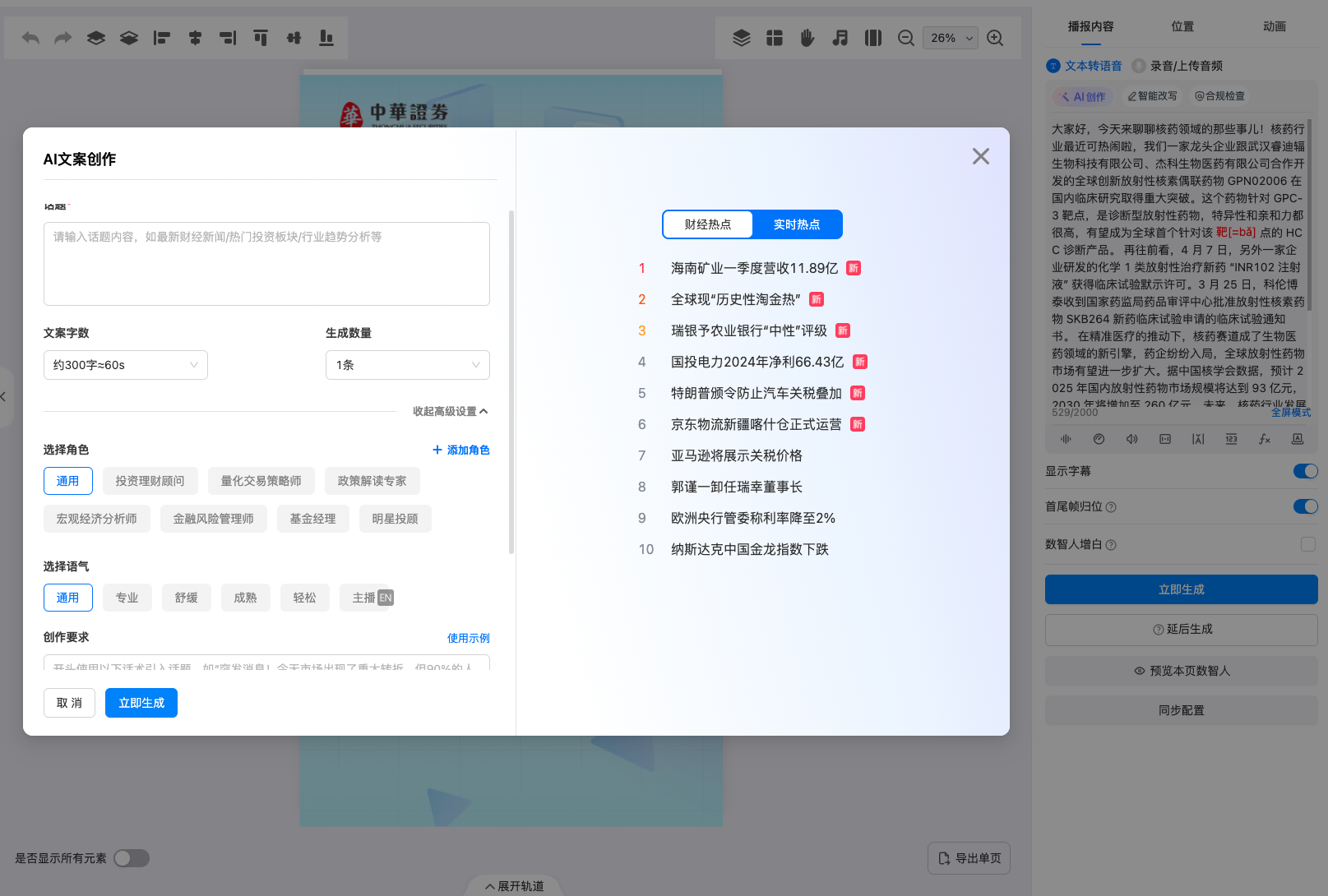The width and height of the screenshot is (1328, 896).
Task: Open the 文案字数 dropdown
Action: (126, 365)
